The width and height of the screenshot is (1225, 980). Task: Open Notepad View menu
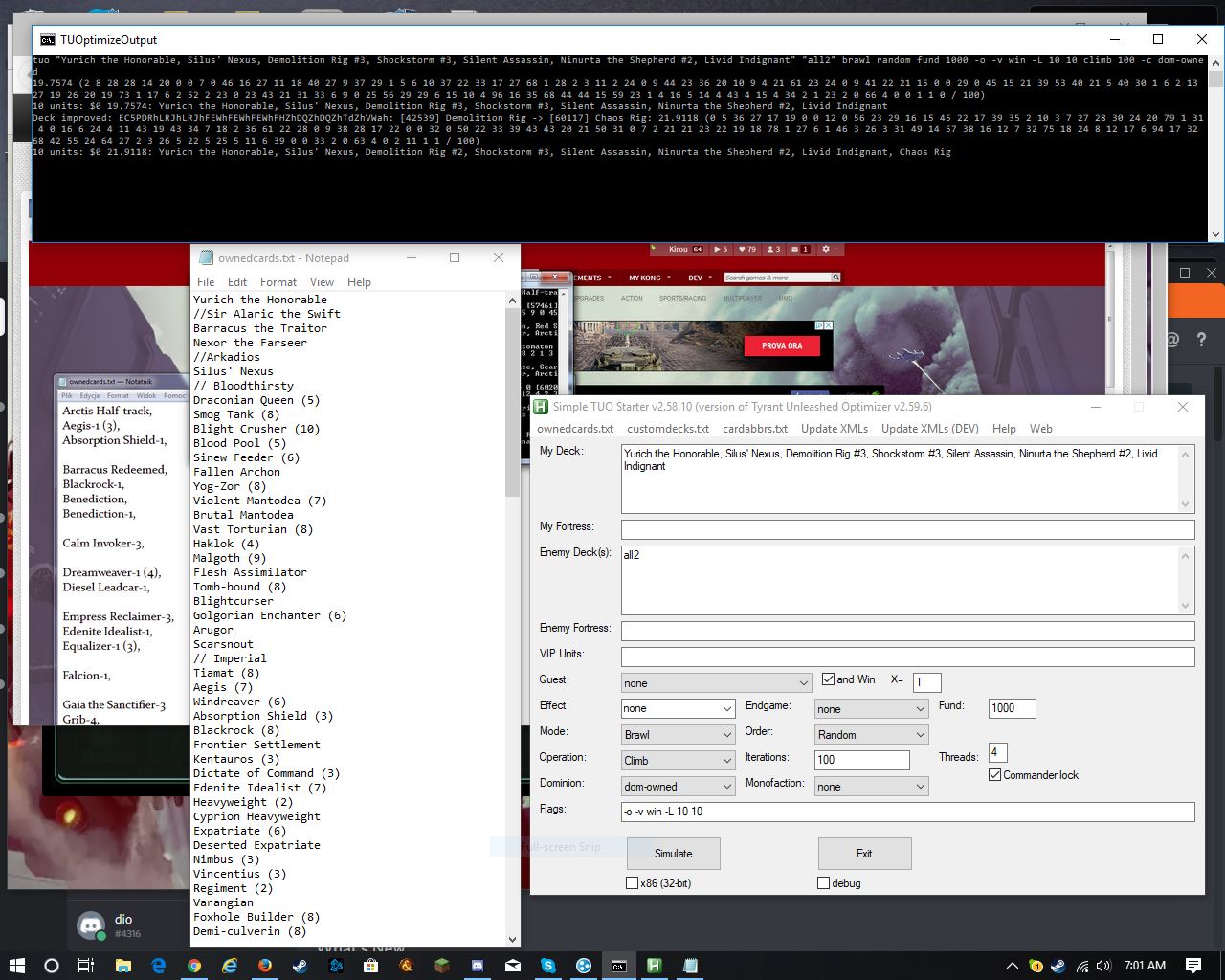click(x=323, y=282)
